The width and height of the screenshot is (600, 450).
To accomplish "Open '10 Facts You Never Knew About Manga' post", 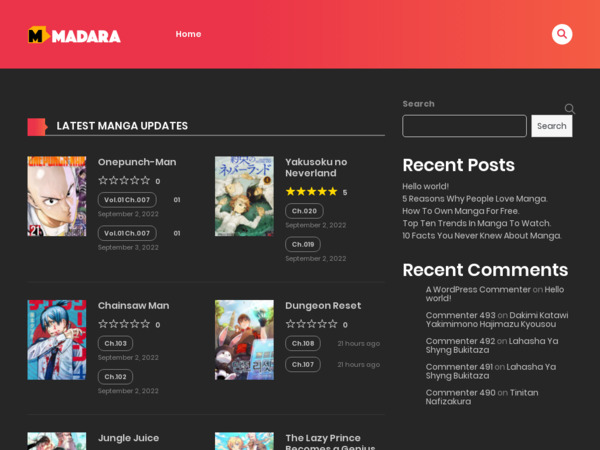I will (482, 235).
